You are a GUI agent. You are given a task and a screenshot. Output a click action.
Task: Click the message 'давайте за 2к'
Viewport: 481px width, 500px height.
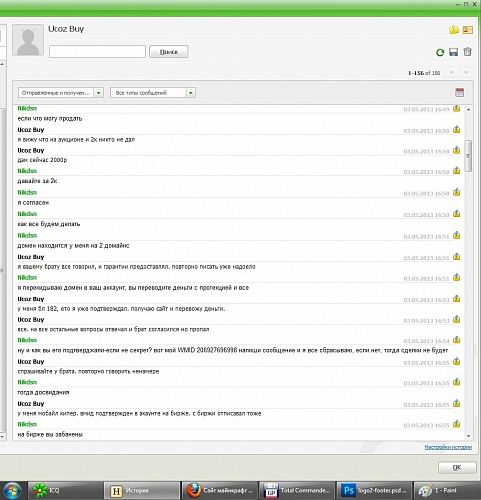click(37, 181)
